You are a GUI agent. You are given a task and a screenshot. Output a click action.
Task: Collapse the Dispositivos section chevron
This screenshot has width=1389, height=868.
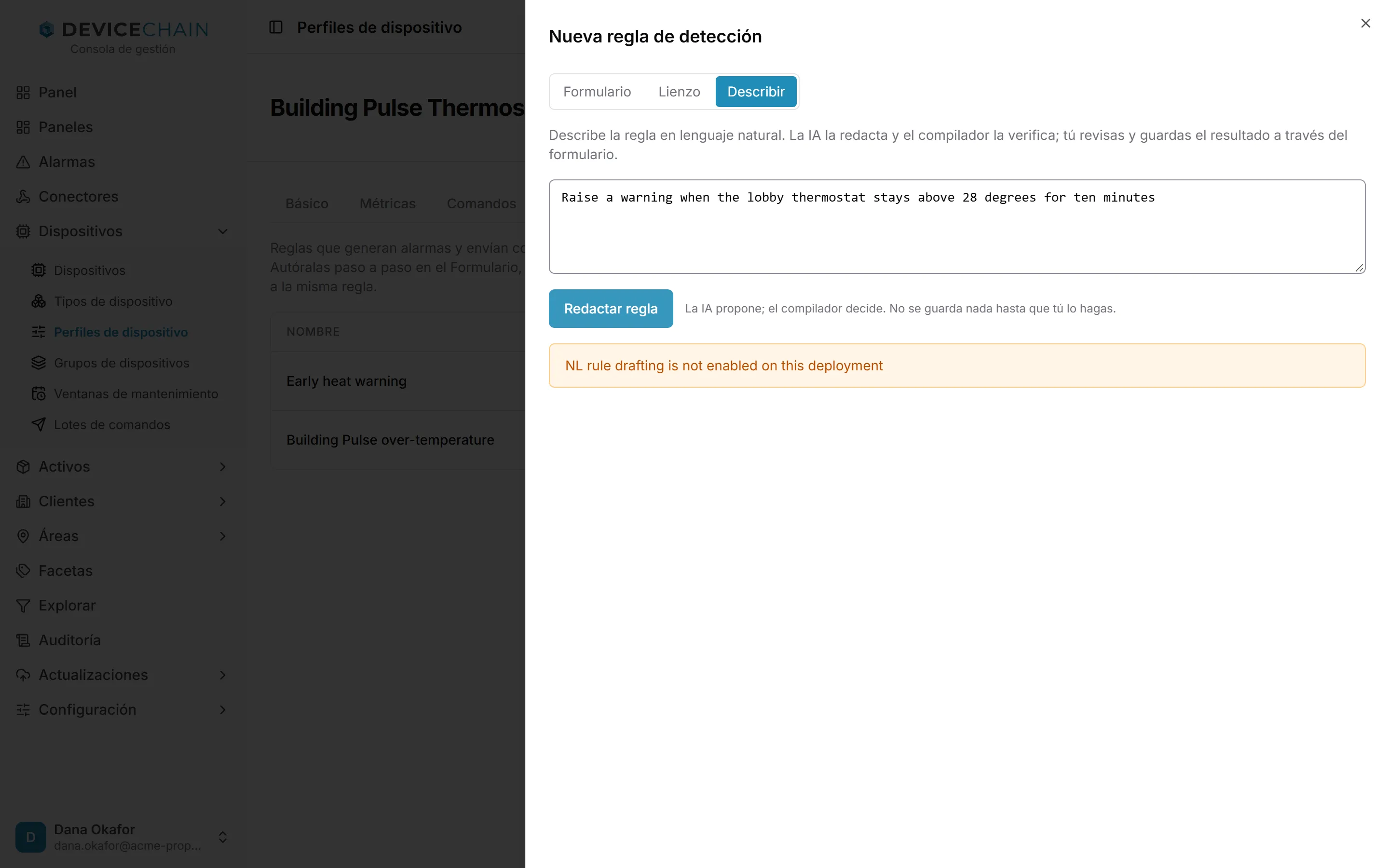[x=223, y=231]
